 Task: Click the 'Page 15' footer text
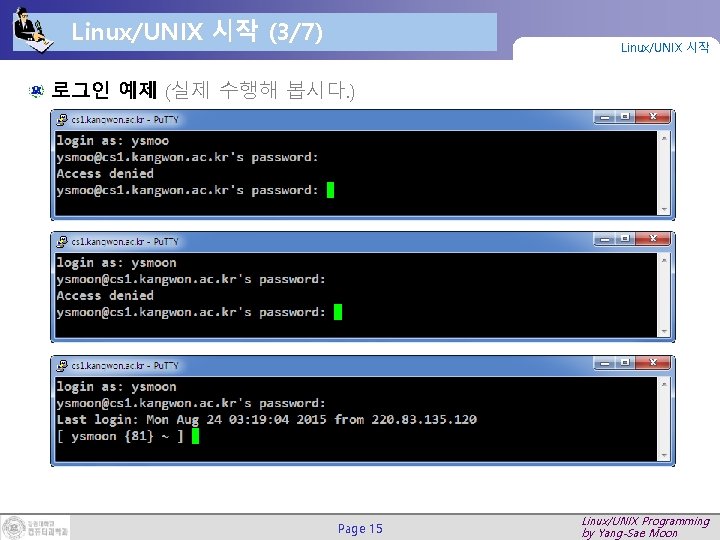[360, 529]
